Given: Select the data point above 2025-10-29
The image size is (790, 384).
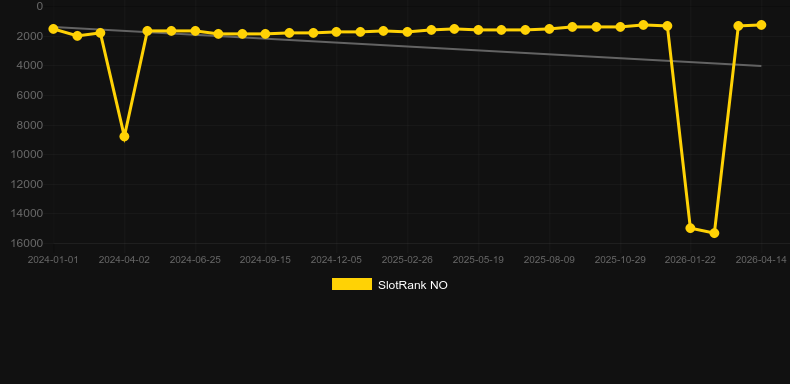Looking at the screenshot, I should (620, 27).
